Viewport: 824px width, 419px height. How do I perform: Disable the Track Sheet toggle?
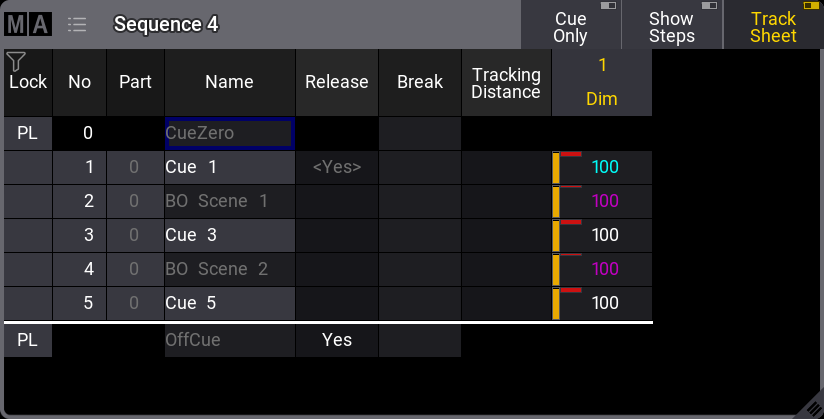(773, 25)
